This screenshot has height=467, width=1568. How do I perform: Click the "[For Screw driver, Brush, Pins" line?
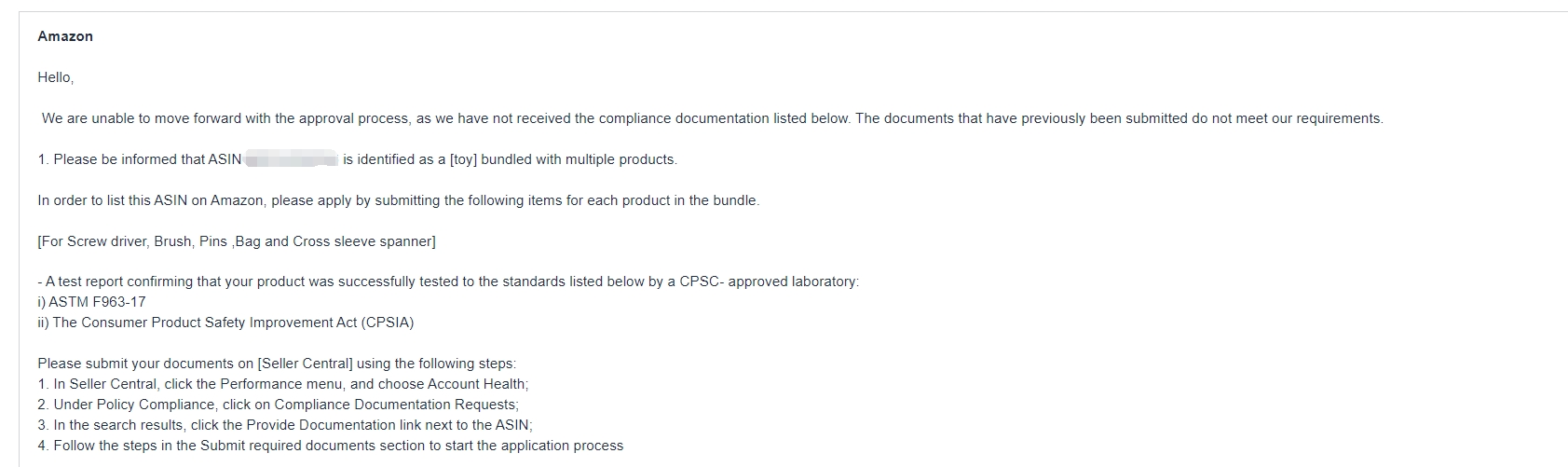coord(237,241)
